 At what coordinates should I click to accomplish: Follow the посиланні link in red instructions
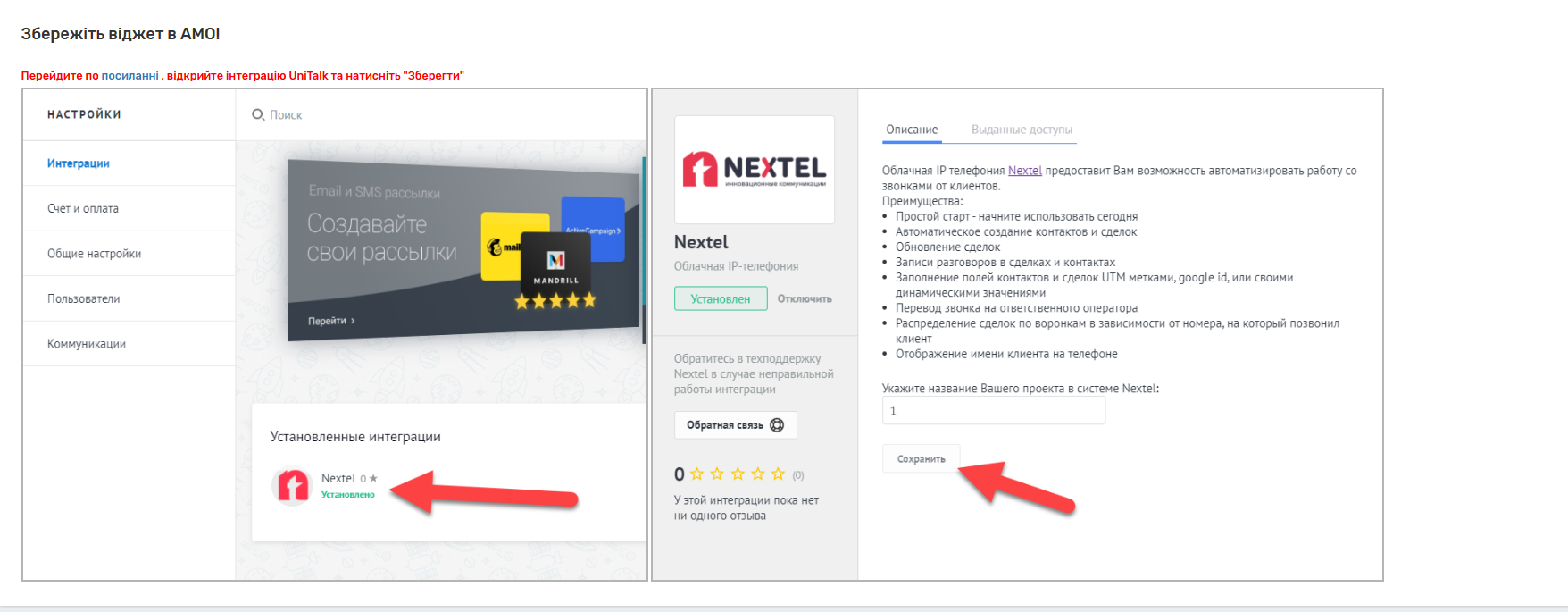pos(130,75)
